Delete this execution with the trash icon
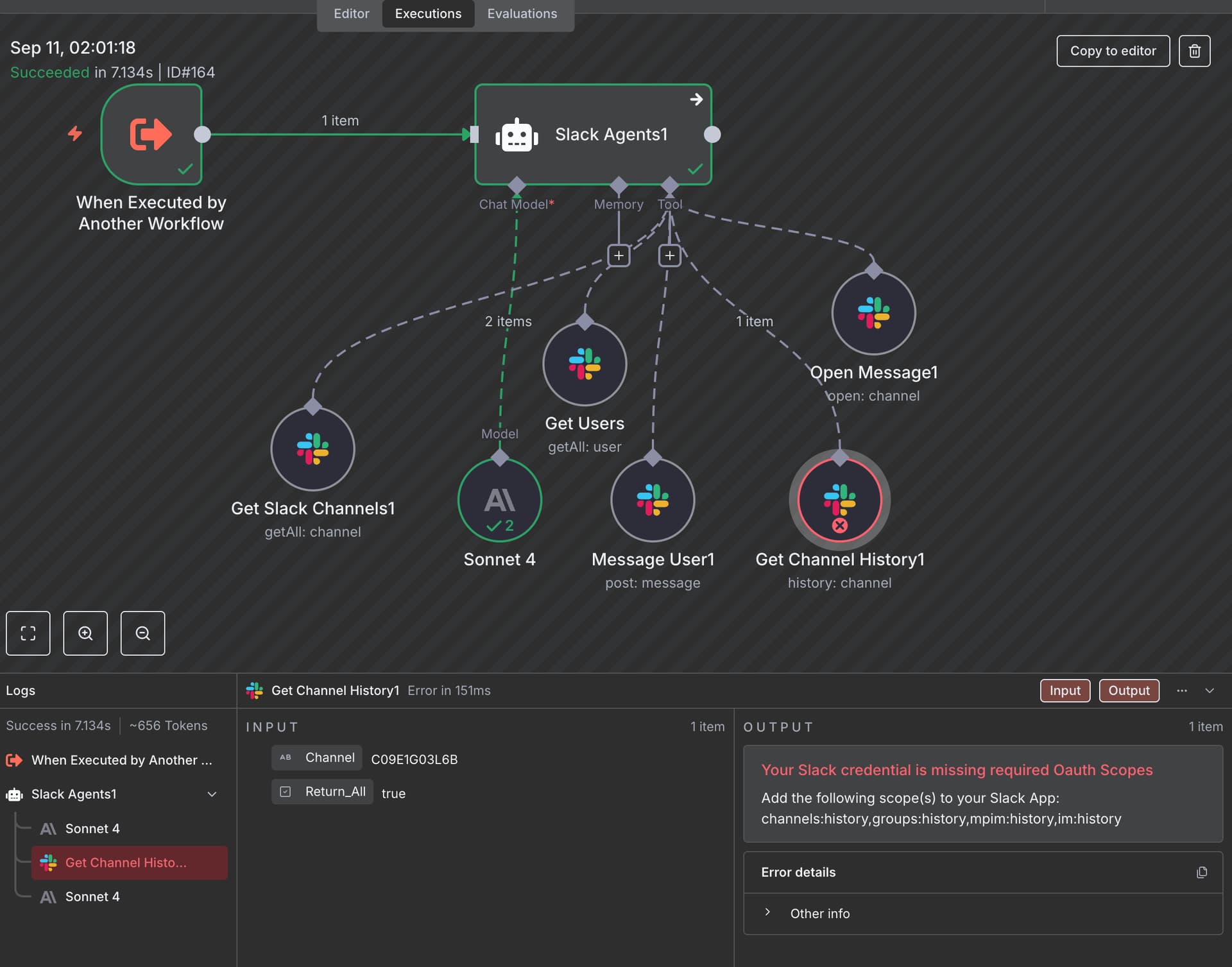 click(1194, 51)
